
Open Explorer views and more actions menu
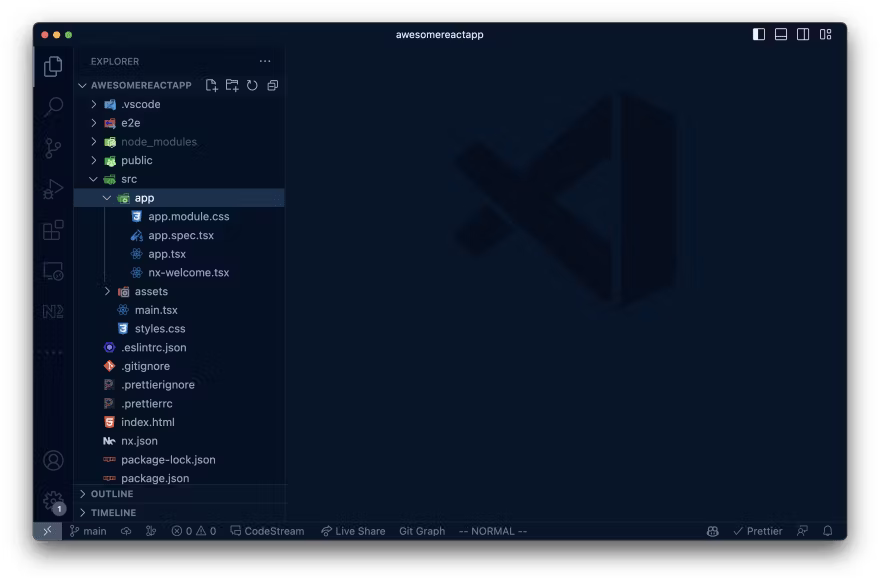(x=265, y=61)
